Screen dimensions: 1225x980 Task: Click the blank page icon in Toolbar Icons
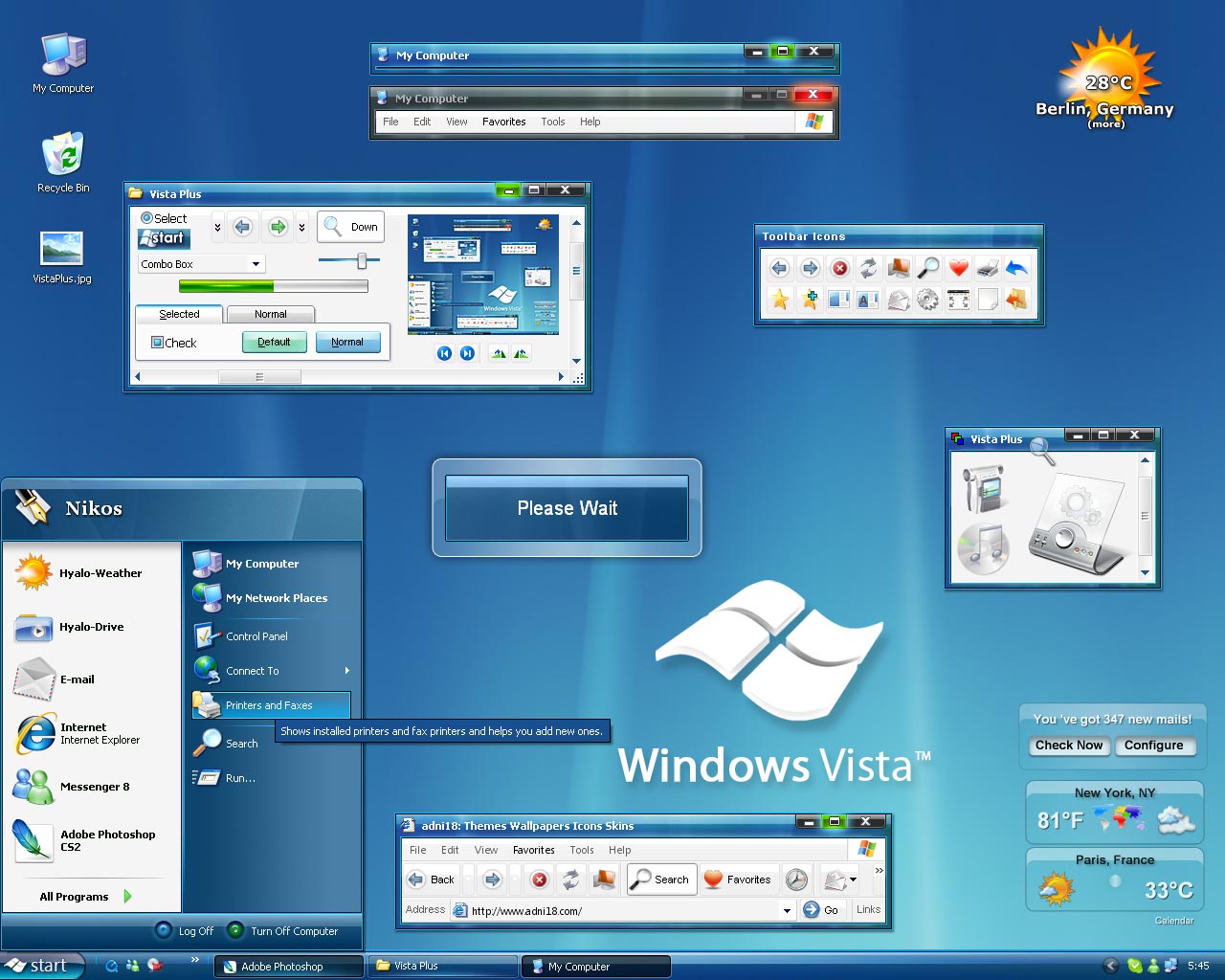click(988, 300)
